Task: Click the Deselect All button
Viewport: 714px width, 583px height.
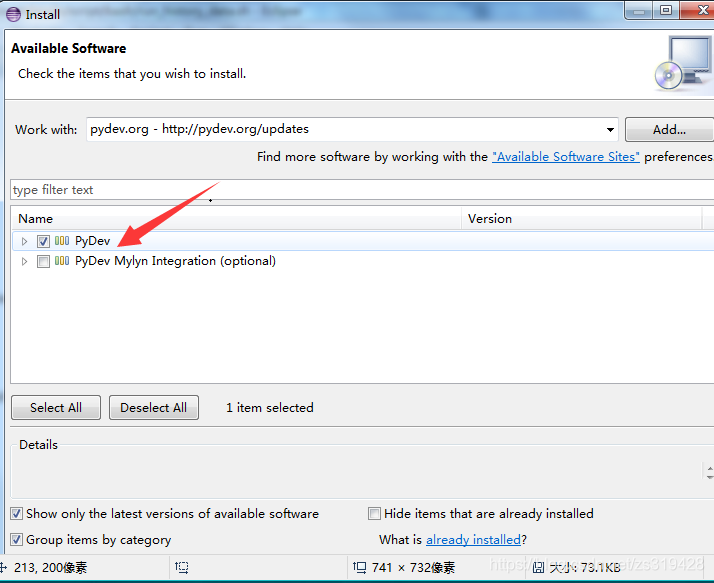Action: (154, 408)
